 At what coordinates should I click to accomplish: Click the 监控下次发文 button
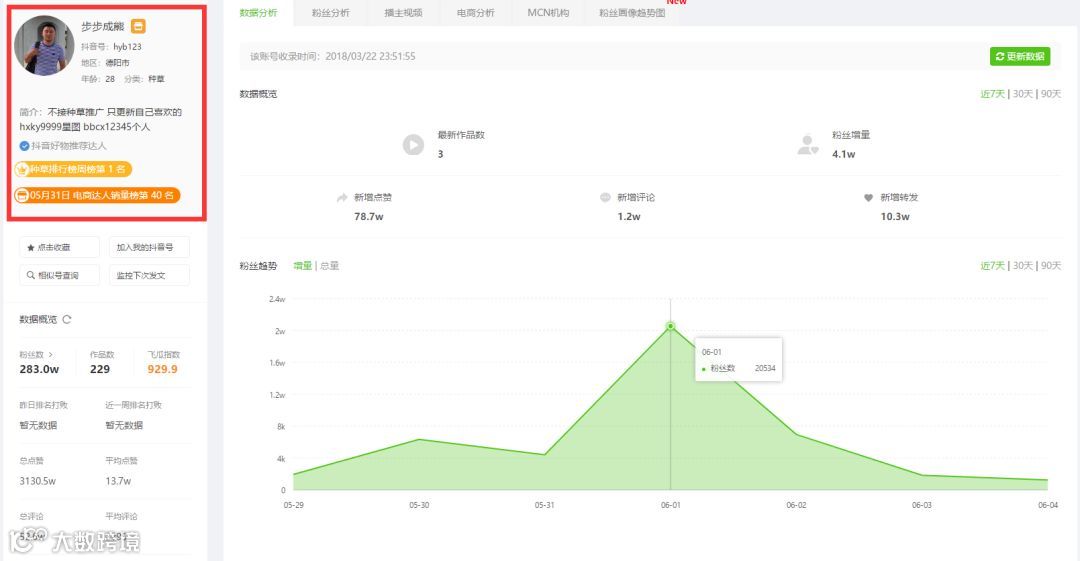pos(149,275)
